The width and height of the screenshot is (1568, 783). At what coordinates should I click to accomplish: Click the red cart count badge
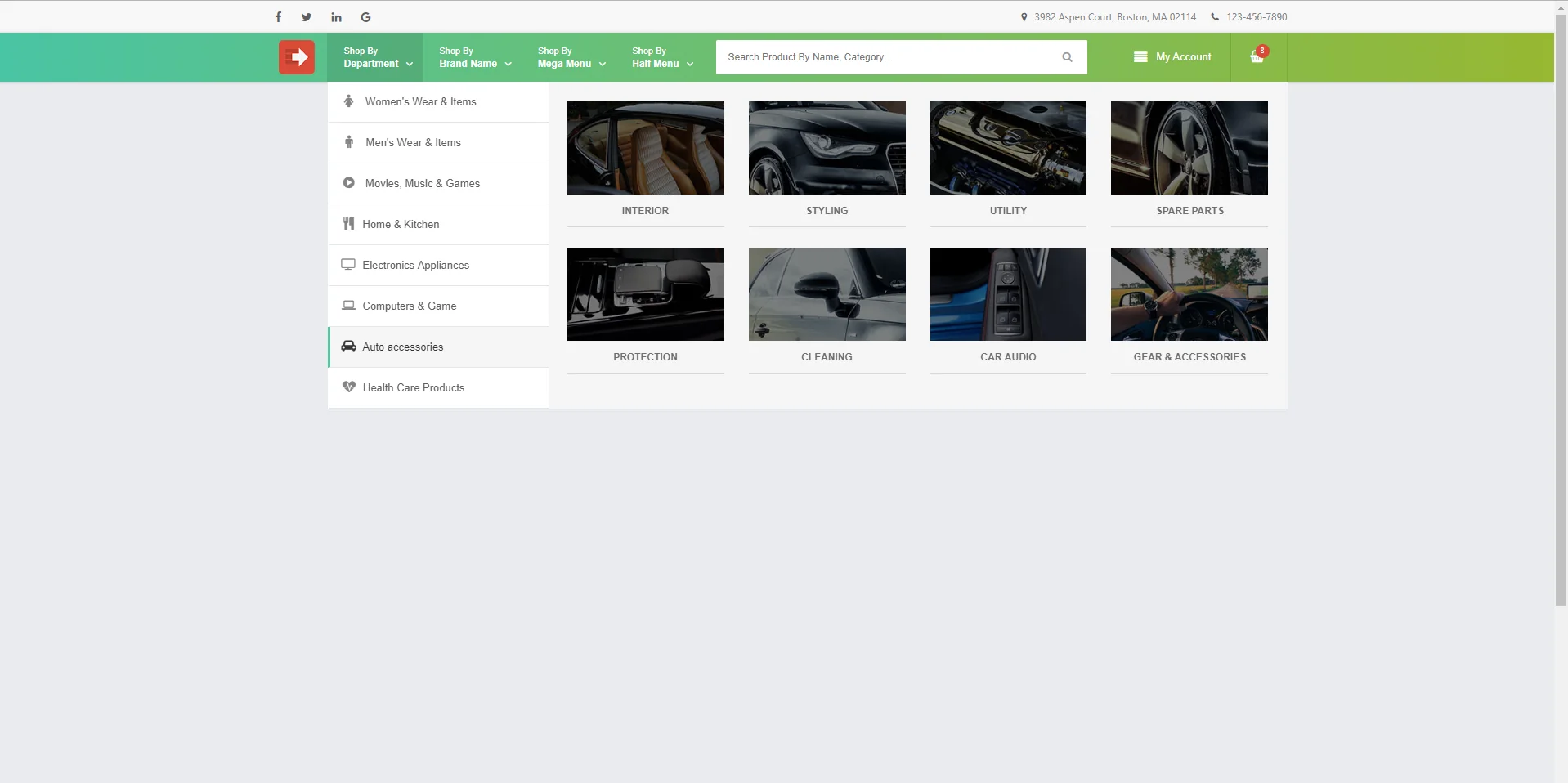[x=1262, y=51]
